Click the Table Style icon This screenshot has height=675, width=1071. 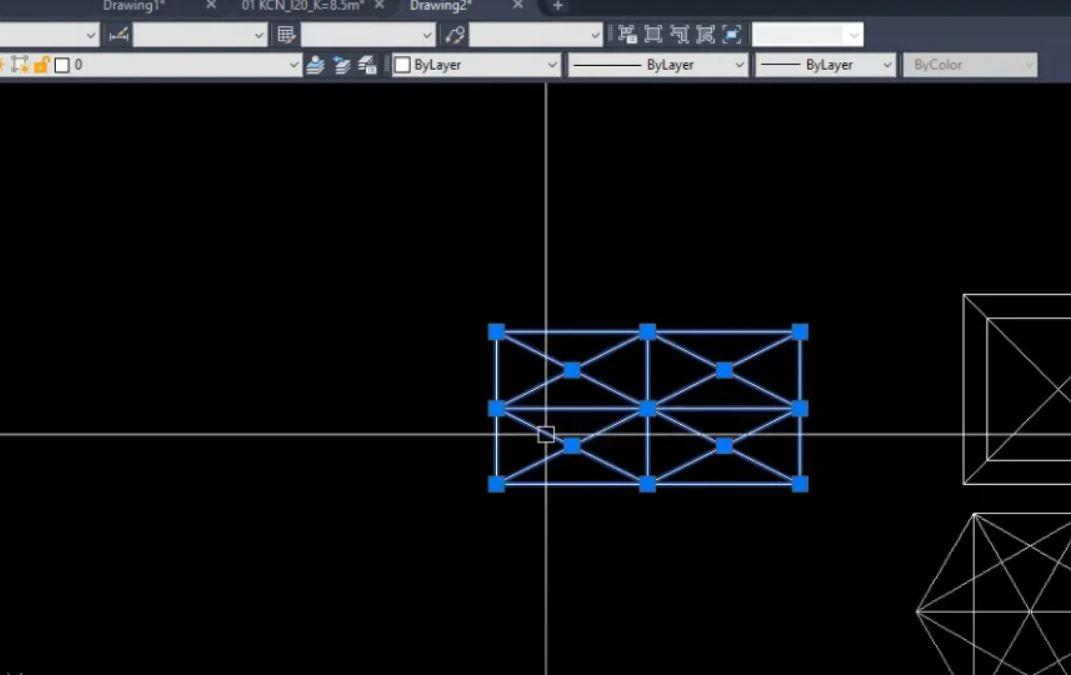pos(287,33)
